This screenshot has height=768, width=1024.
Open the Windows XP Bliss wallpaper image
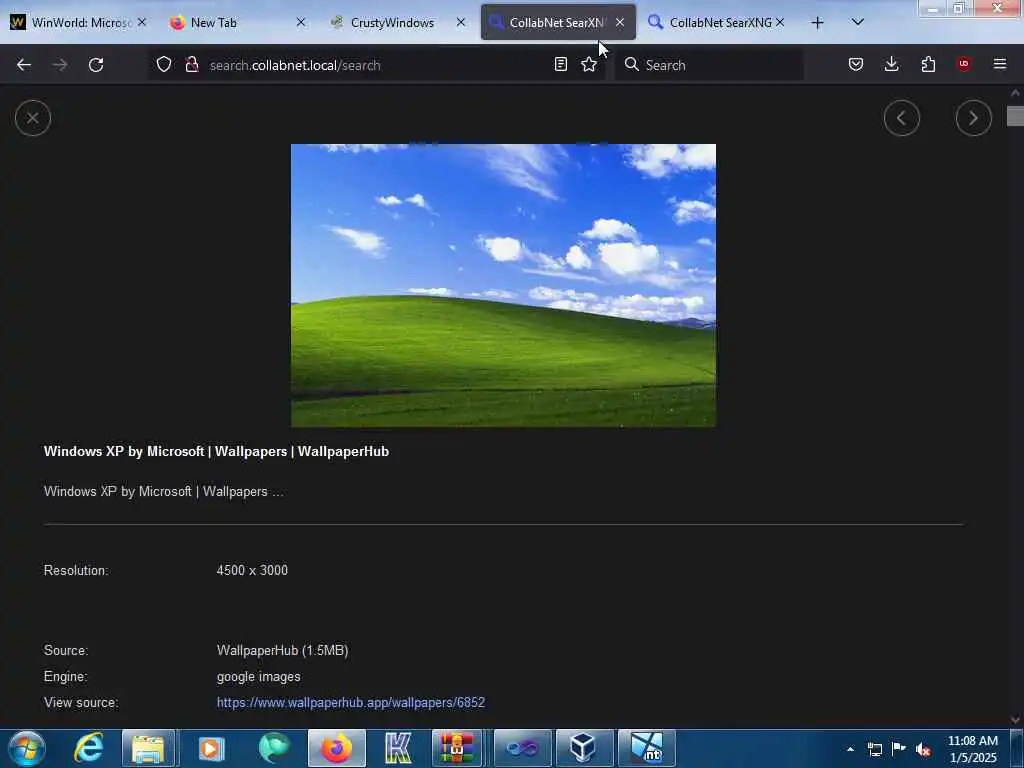pos(503,285)
